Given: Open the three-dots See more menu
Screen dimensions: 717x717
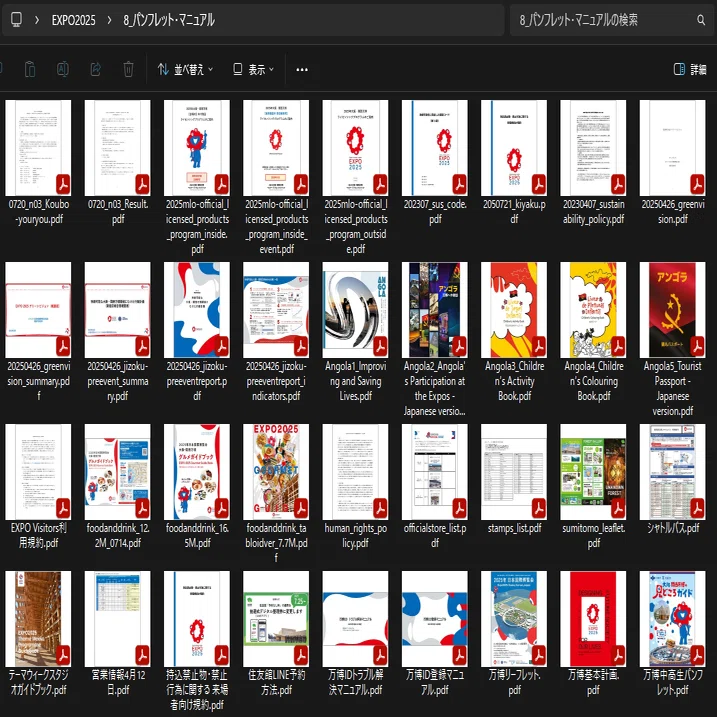Looking at the screenshot, I should [302, 70].
